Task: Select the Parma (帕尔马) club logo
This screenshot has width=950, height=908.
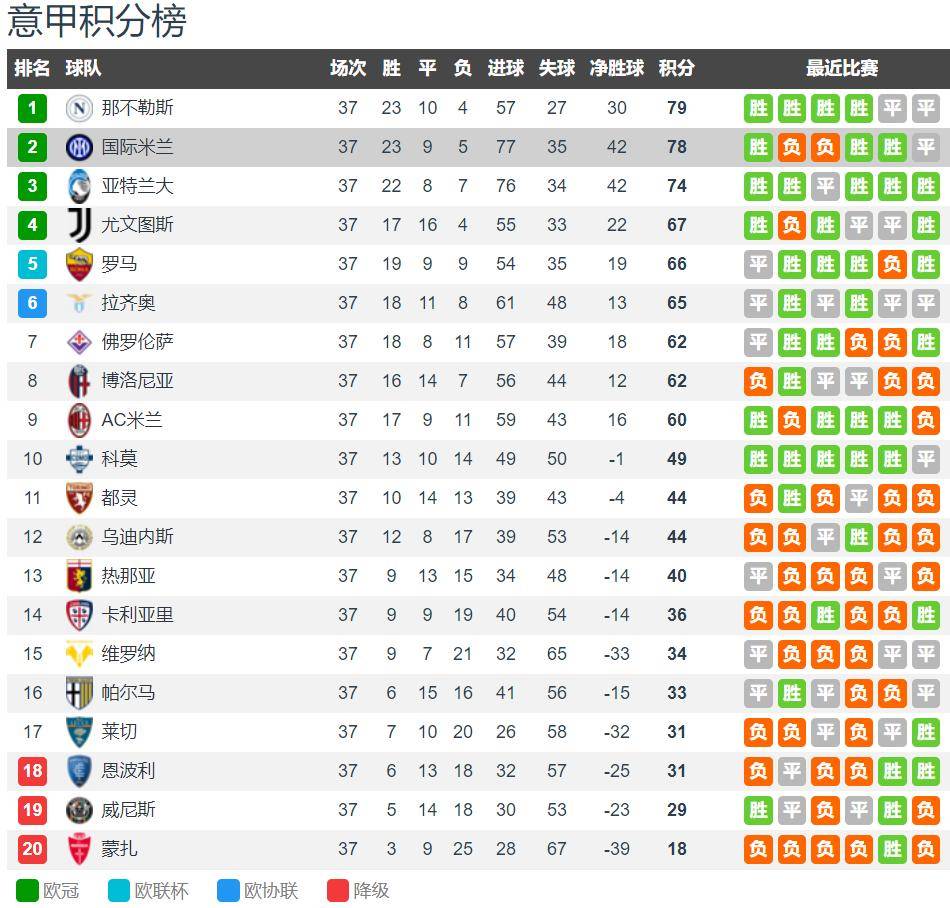Action: click(79, 693)
